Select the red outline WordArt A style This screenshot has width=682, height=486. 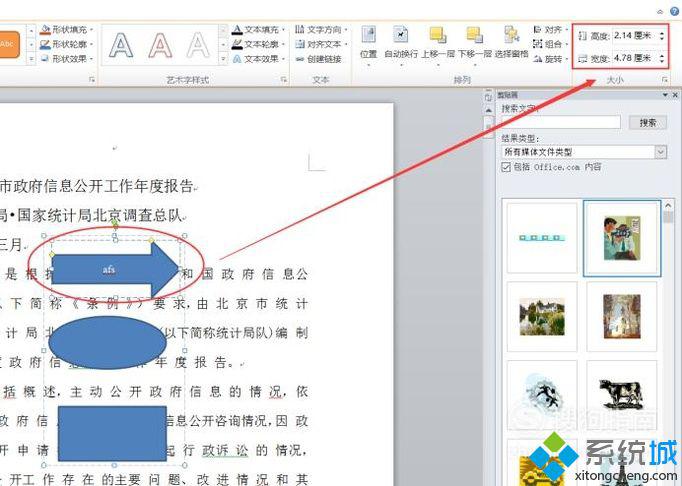tap(160, 45)
